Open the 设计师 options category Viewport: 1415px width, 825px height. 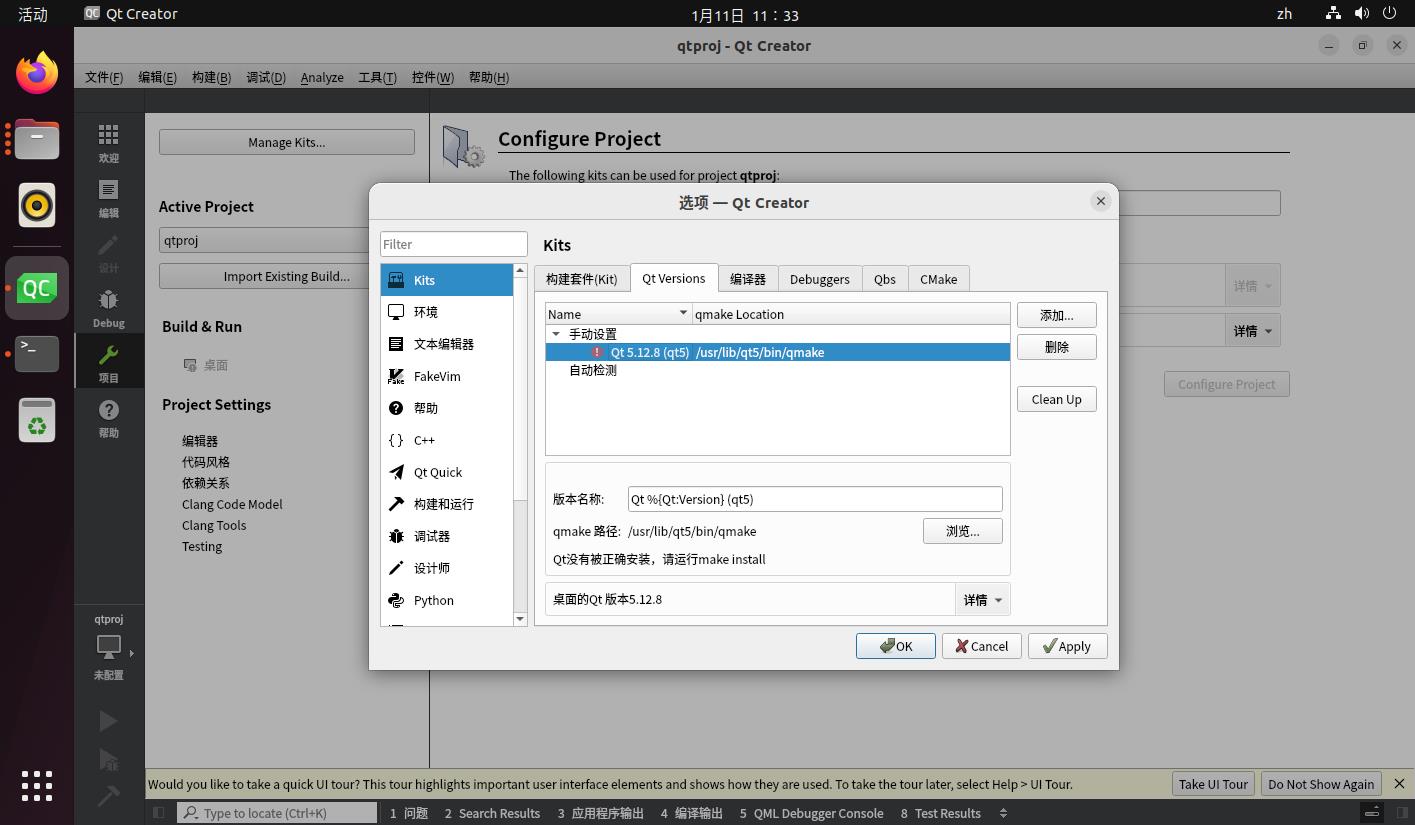[447, 568]
